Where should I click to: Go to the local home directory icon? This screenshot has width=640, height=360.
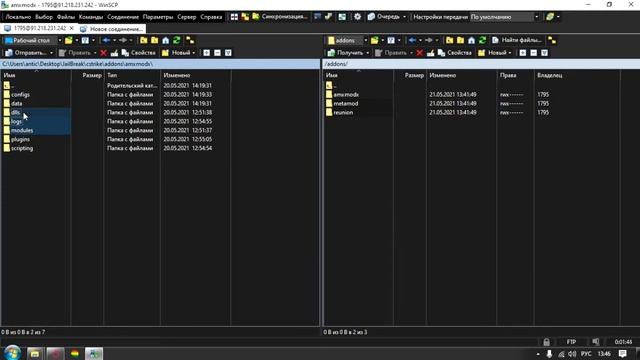[x=166, y=40]
